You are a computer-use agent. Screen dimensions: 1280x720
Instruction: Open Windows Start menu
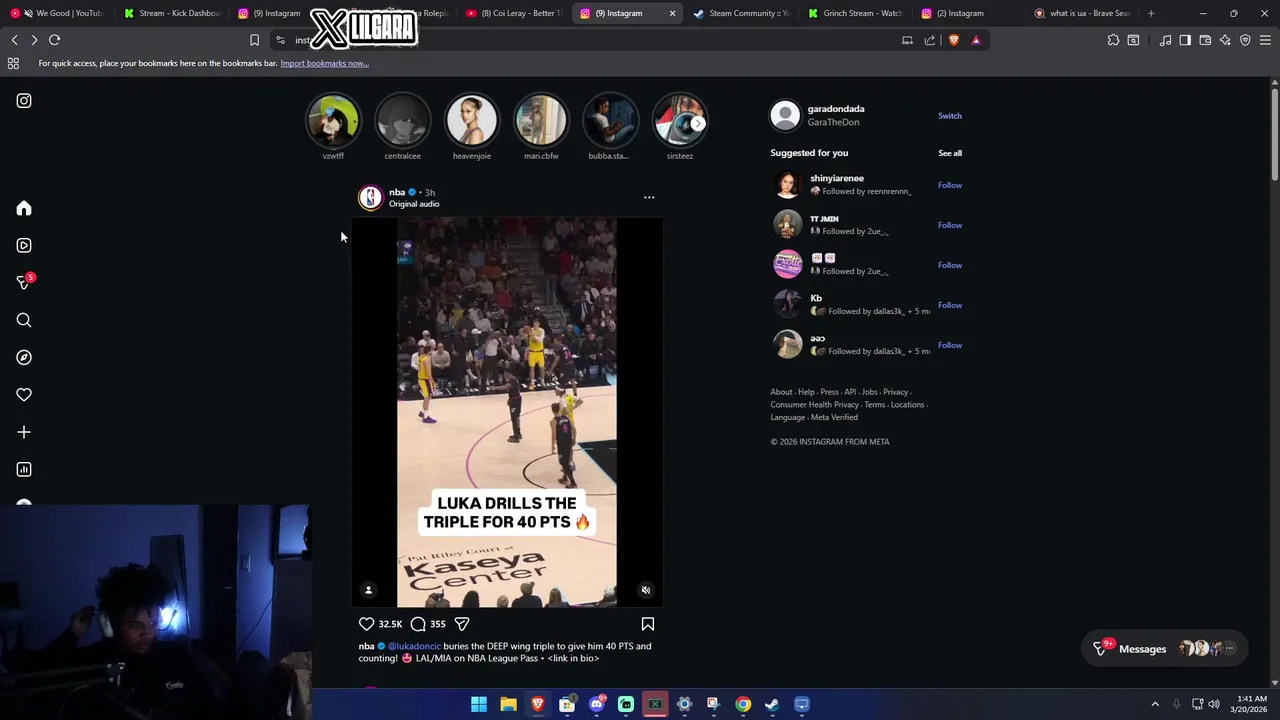(x=479, y=704)
